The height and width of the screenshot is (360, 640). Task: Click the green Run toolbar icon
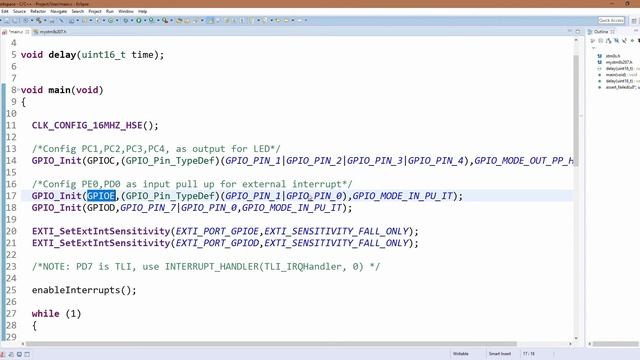coord(139,20)
